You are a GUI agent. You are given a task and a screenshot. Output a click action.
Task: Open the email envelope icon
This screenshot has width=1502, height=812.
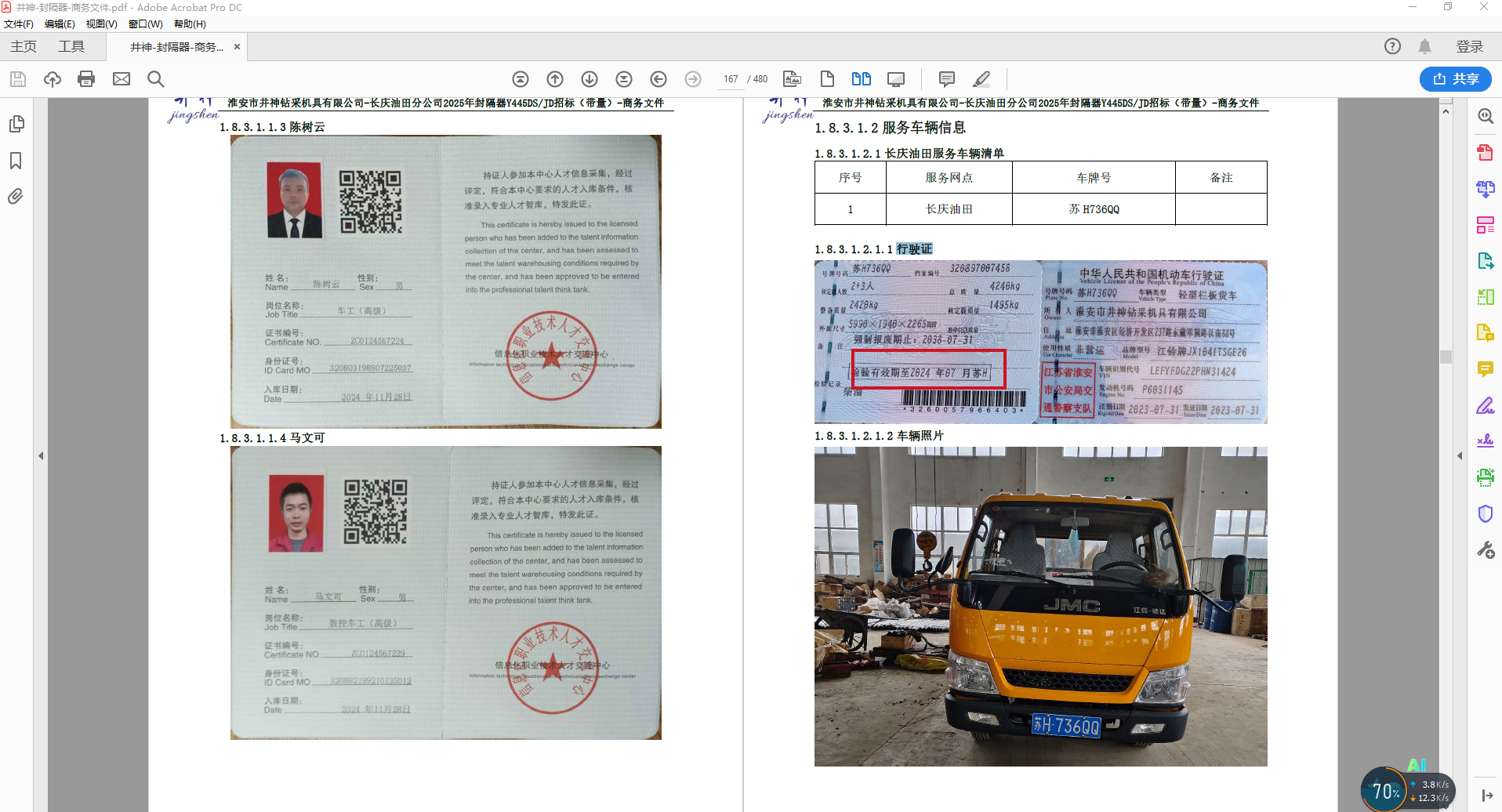pos(122,79)
